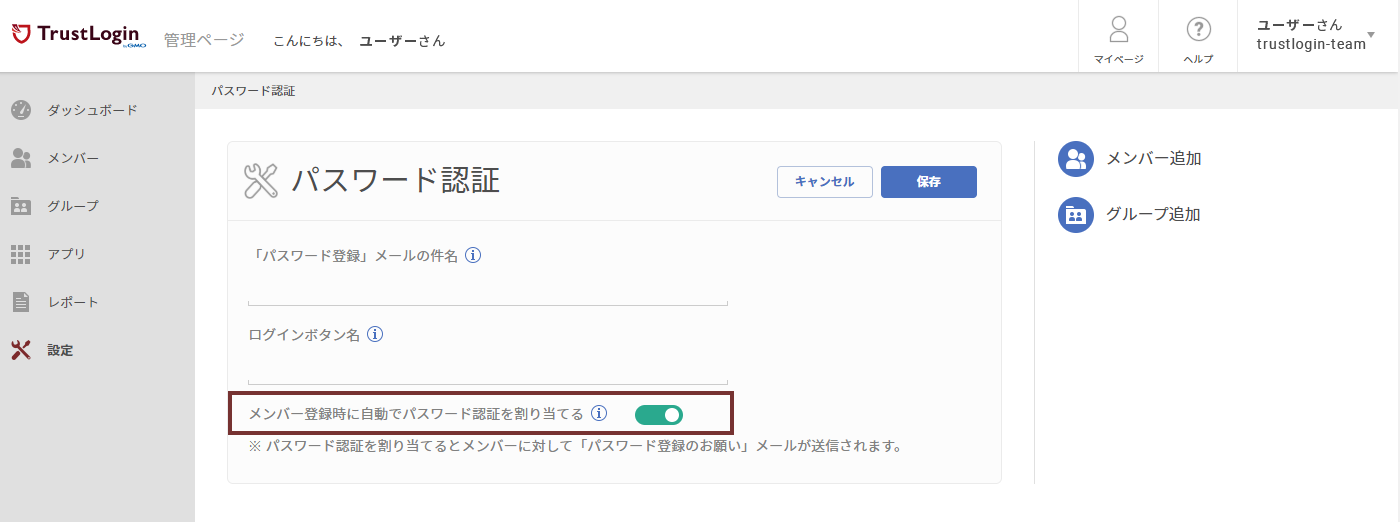This screenshot has height=522, width=1400.
Task: Go to メンバー in the sidebar
Action: pos(72,158)
